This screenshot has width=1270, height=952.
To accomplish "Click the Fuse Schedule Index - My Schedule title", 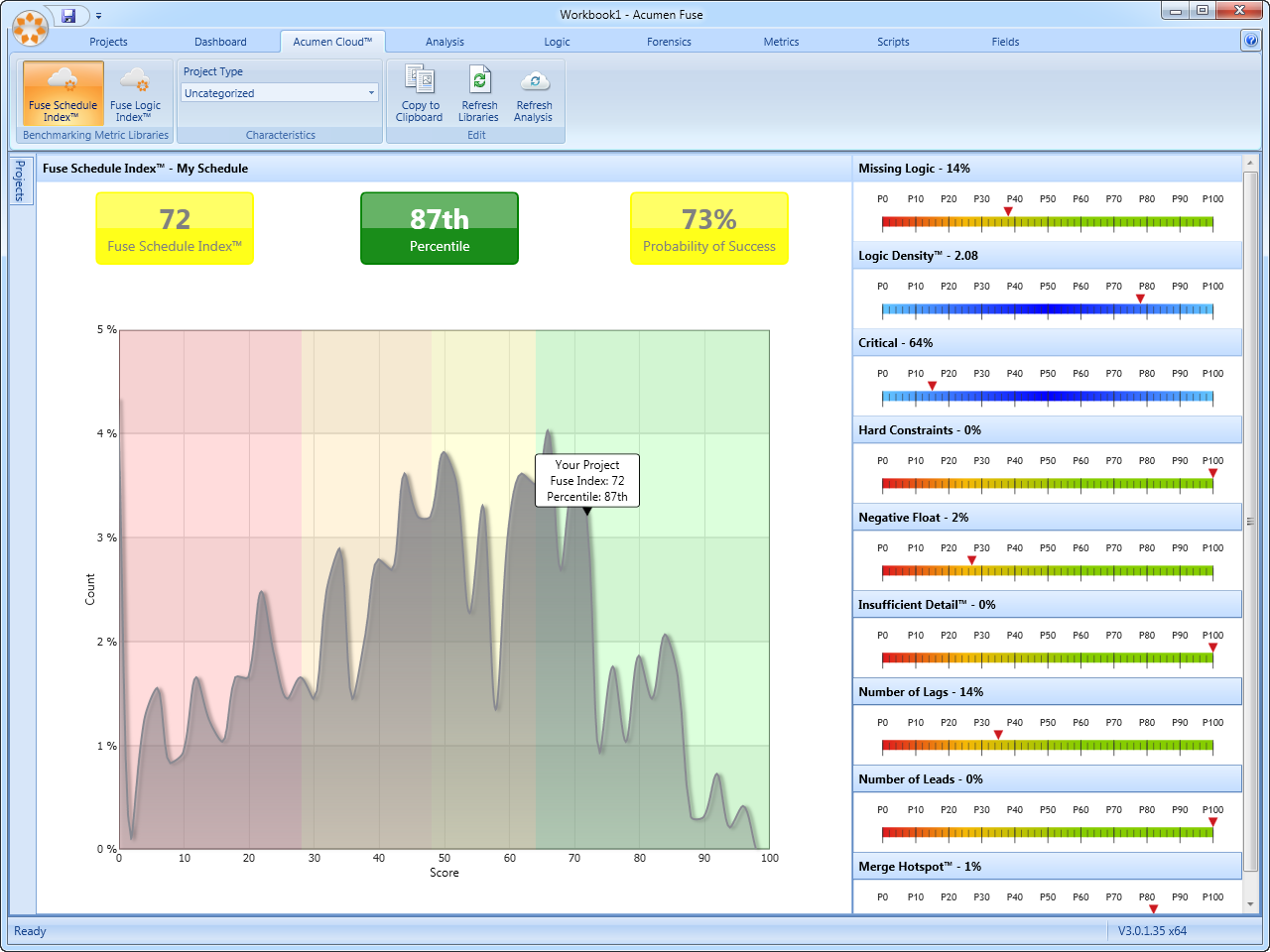I will coord(145,169).
